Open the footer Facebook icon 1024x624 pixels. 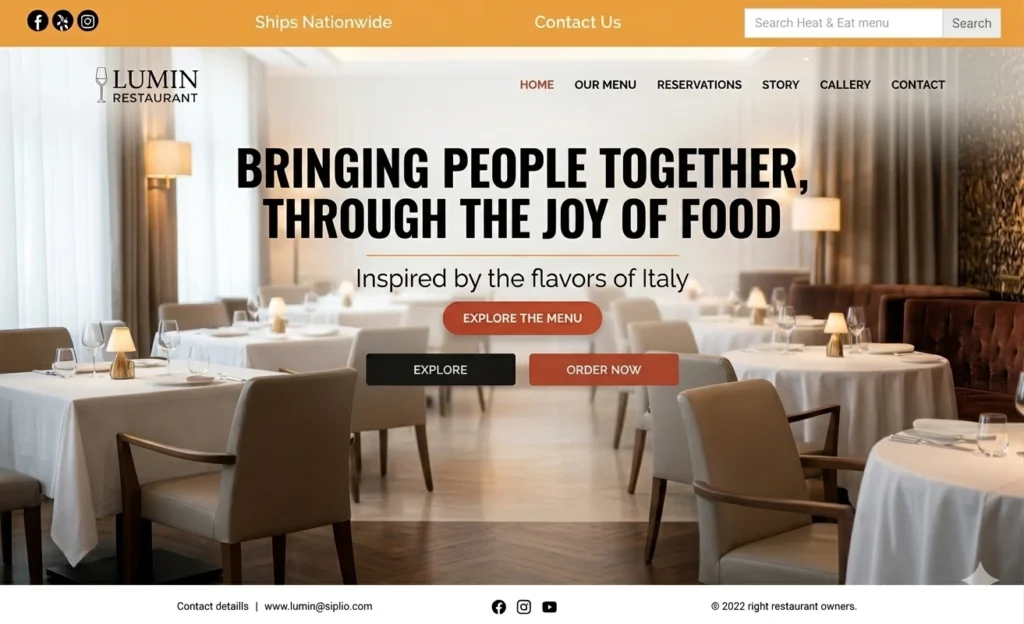point(499,607)
